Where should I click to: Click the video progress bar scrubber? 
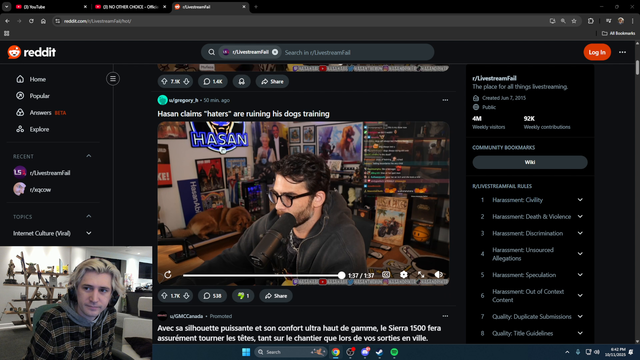pos(342,276)
